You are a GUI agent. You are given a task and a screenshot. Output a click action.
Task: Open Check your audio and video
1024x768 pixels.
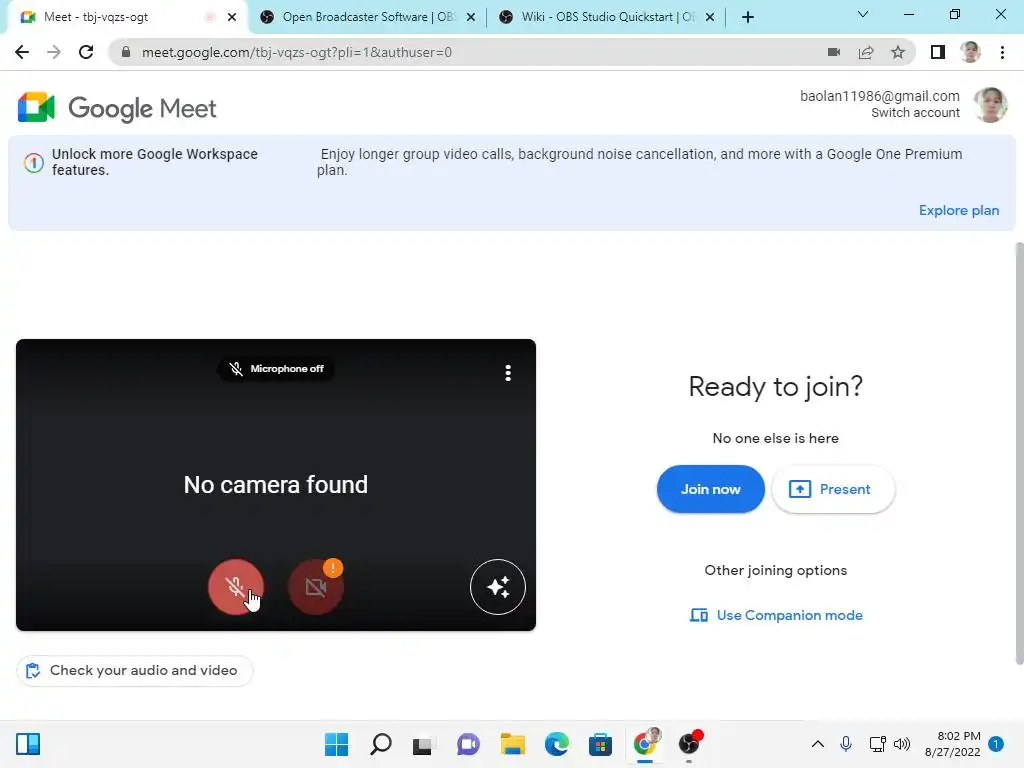pyautogui.click(x=135, y=671)
